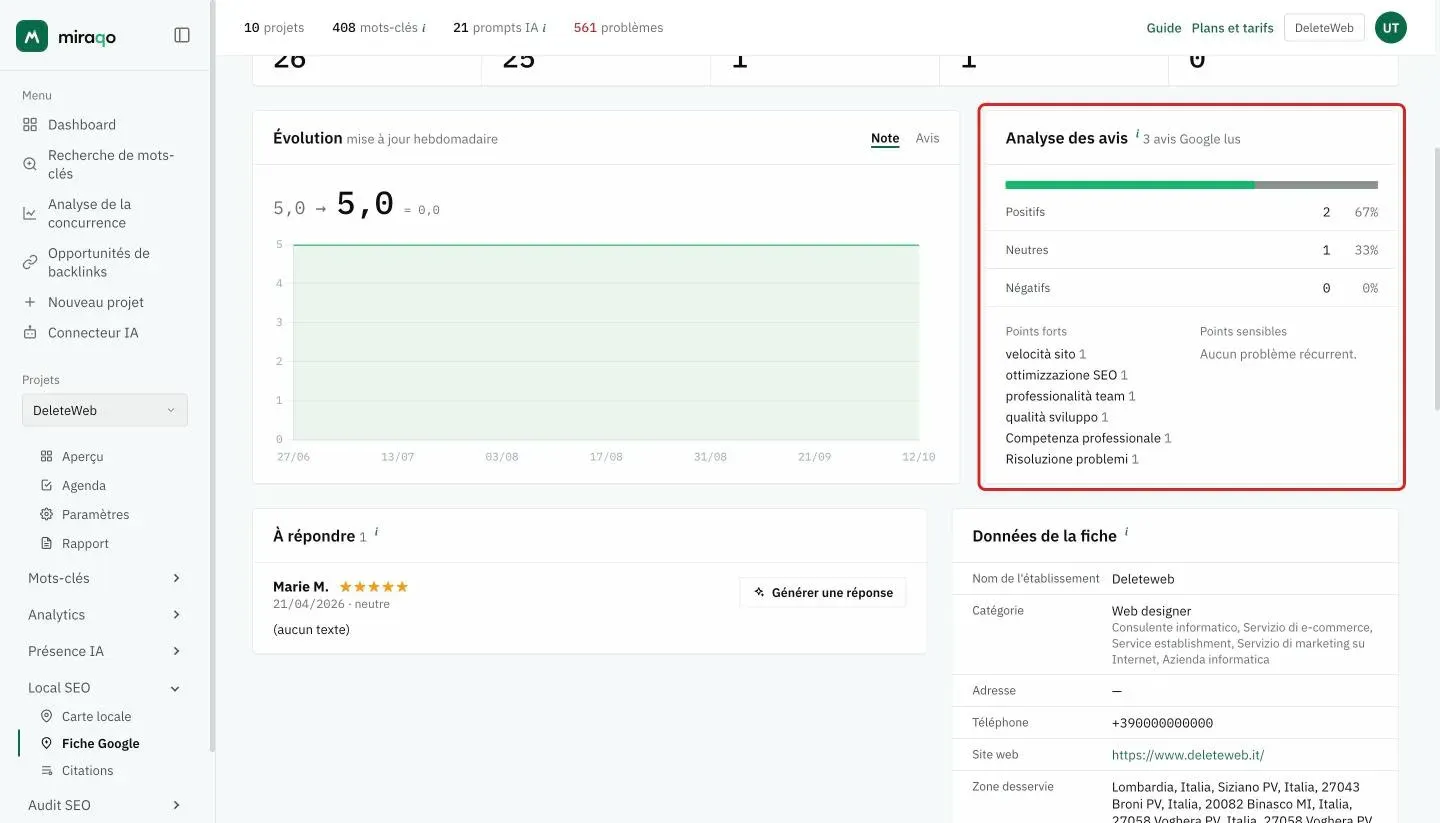The height and width of the screenshot is (823, 1440).
Task: Click the DeleteWeb button in the top bar
Action: (x=1324, y=28)
